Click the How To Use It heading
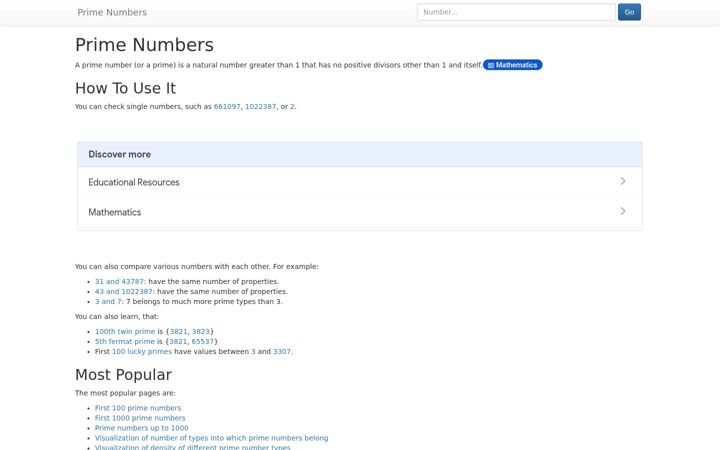The height and width of the screenshot is (450, 720). point(125,88)
